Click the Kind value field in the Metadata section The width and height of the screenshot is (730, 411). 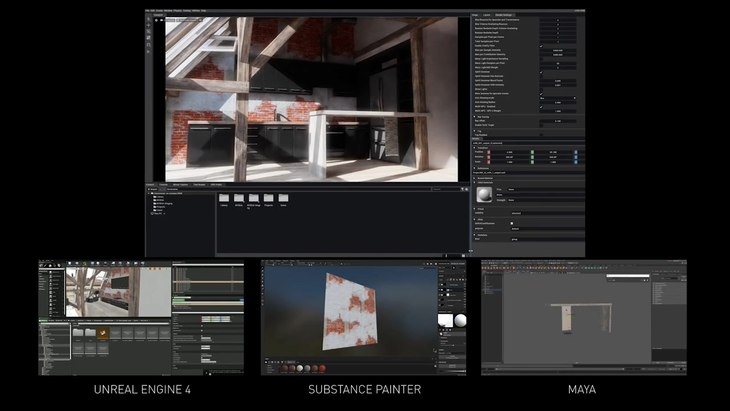[548, 239]
